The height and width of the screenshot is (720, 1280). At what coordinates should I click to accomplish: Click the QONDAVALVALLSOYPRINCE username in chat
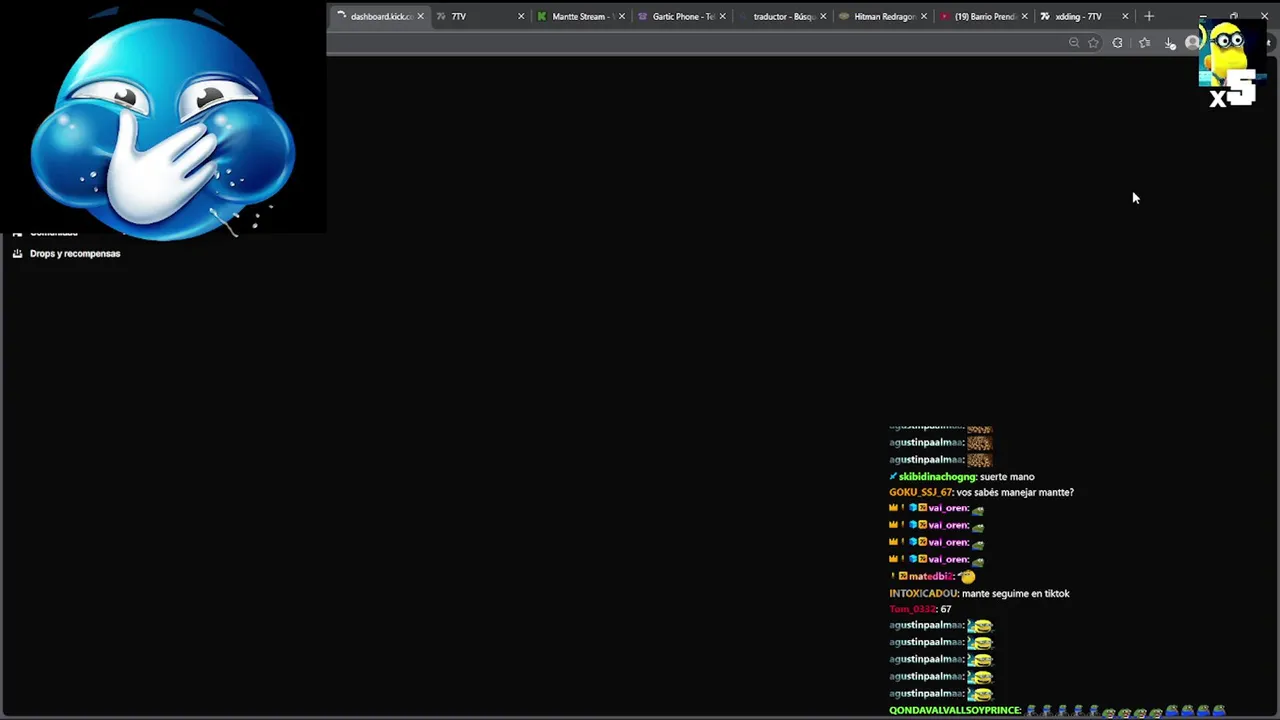pyautogui.click(x=955, y=711)
